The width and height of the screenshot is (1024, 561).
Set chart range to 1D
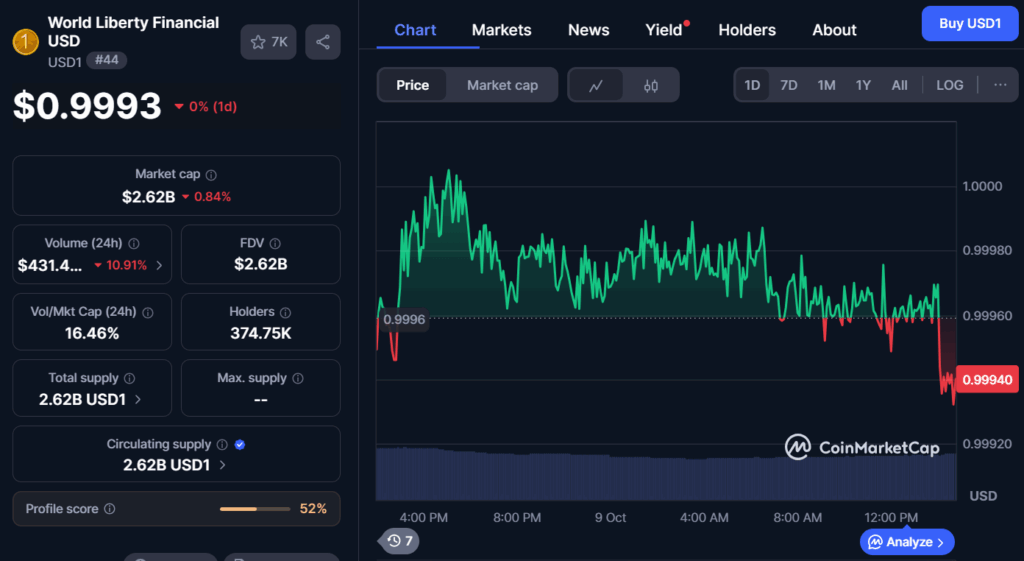tap(752, 86)
